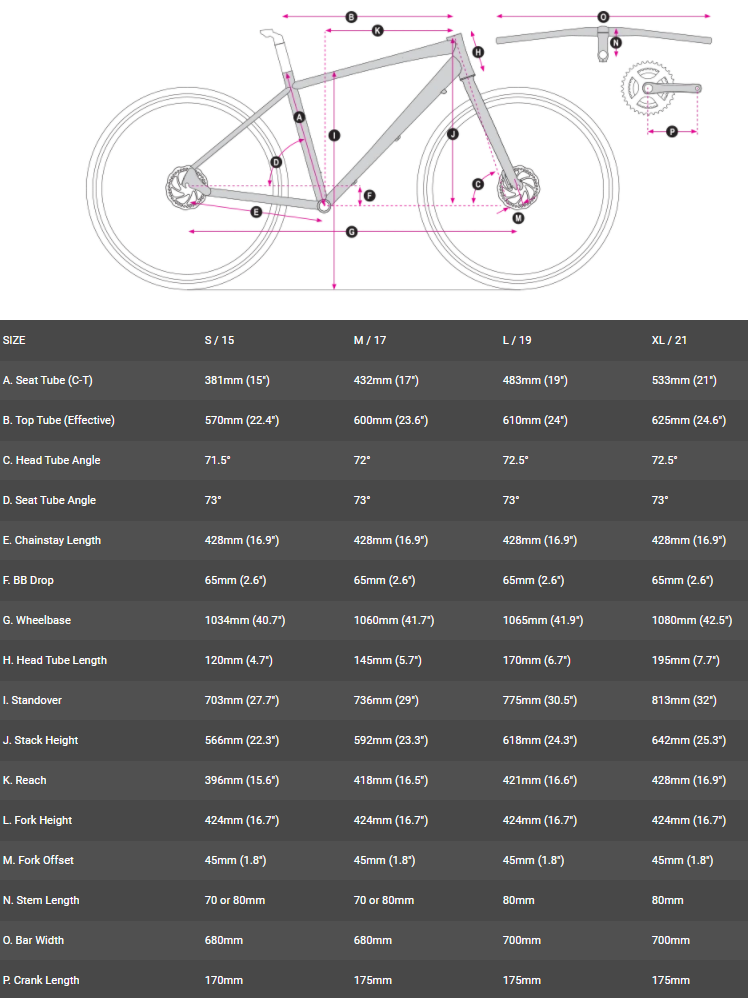Select the XL / 21 size column header
Screen dimensions: 748x998
[x=669, y=340]
